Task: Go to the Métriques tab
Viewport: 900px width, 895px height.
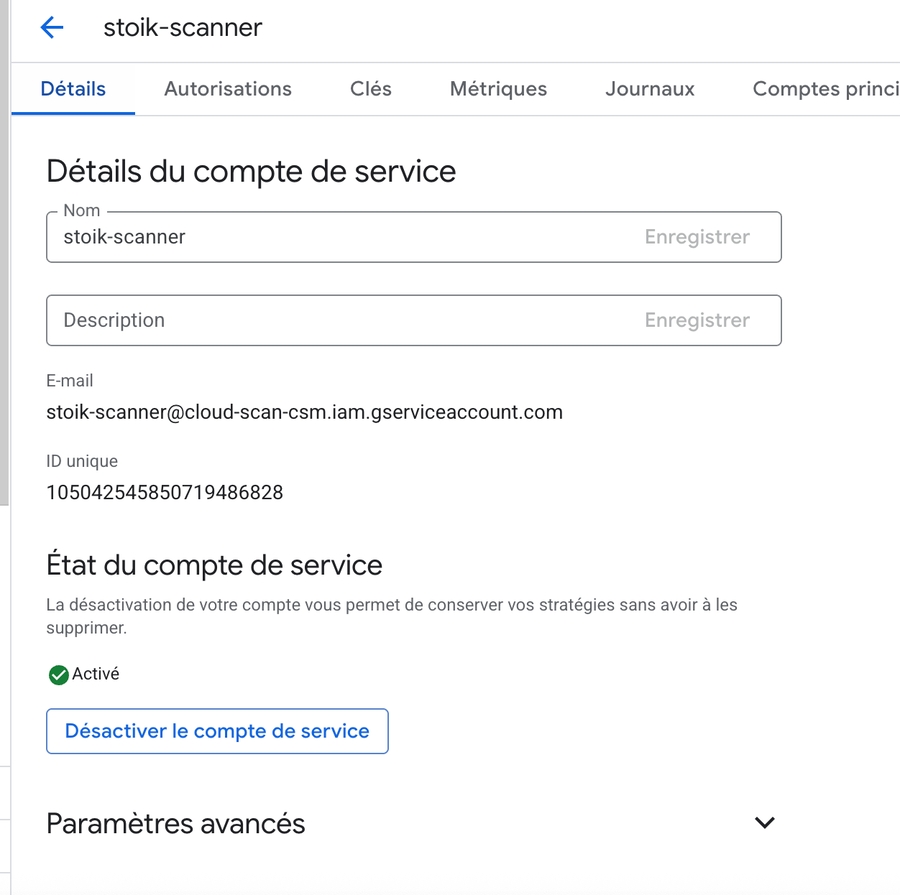Action: (x=498, y=89)
